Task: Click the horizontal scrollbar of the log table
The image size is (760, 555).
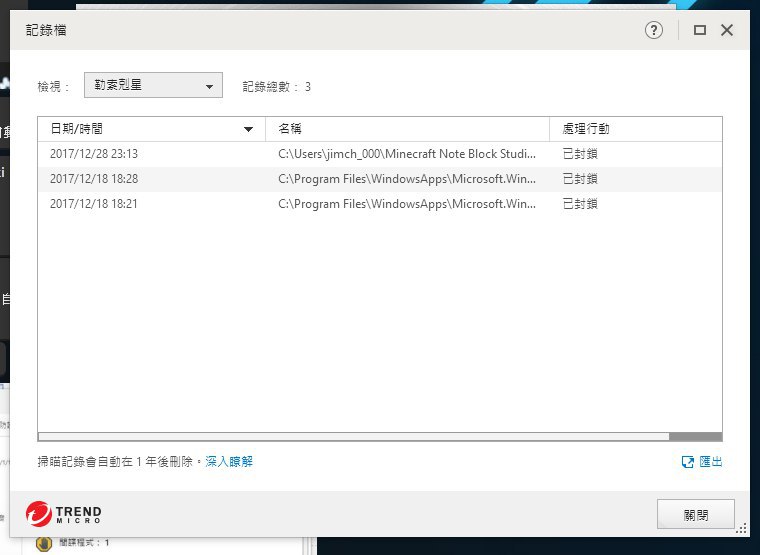Action: point(354,437)
